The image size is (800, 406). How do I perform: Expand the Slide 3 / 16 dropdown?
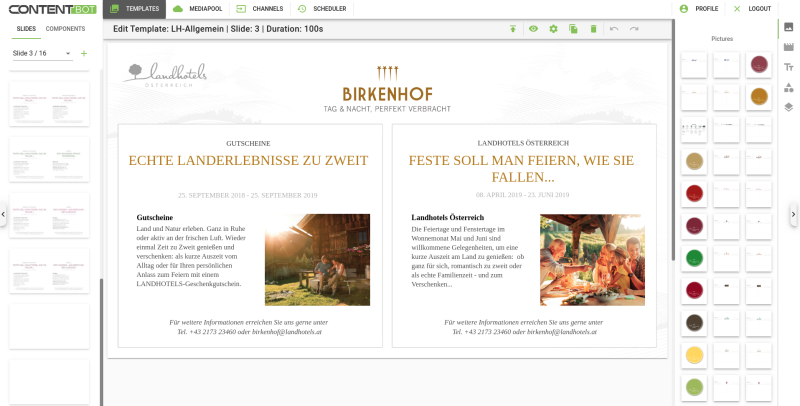[42, 53]
